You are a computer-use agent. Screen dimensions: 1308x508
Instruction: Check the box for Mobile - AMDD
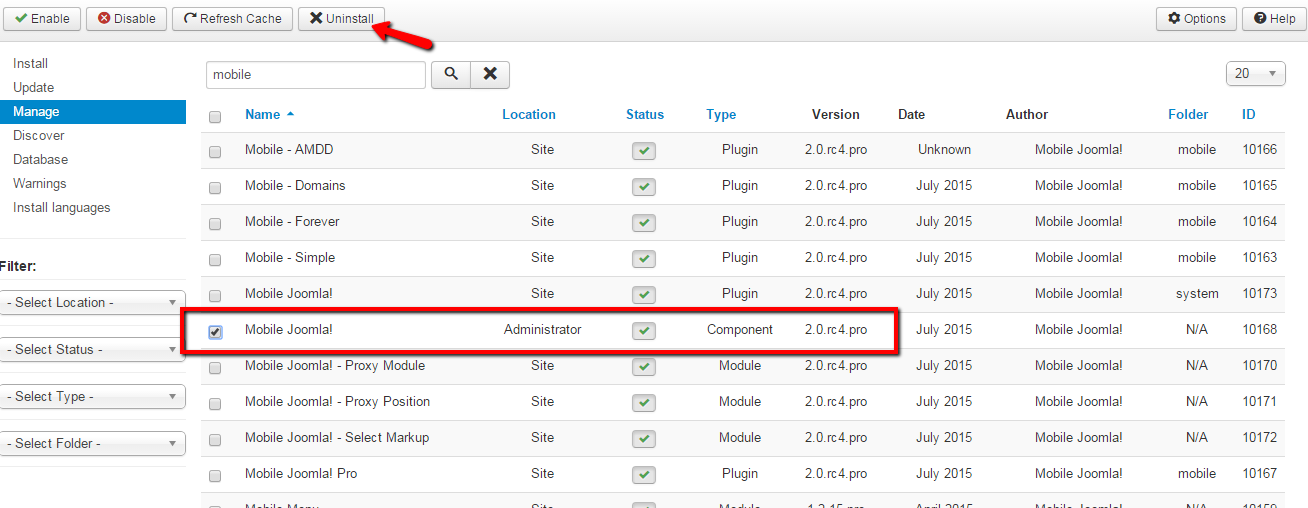pyautogui.click(x=215, y=152)
